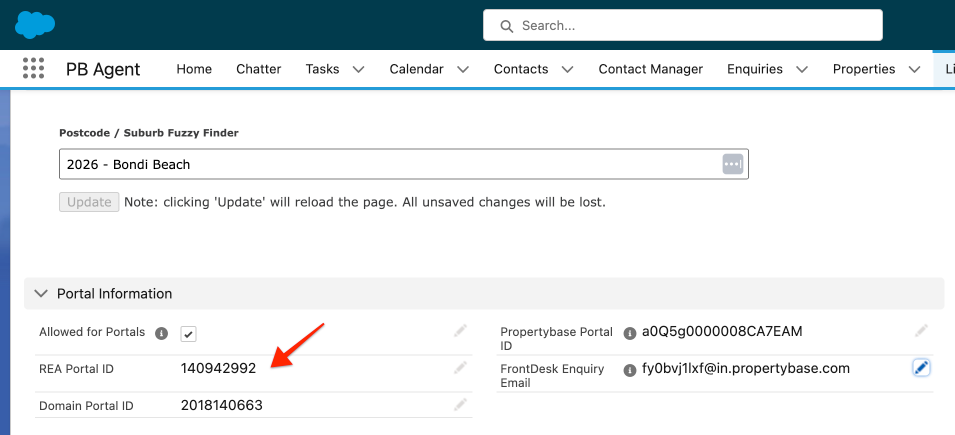
Task: Click the Search field at top
Action: (682, 25)
